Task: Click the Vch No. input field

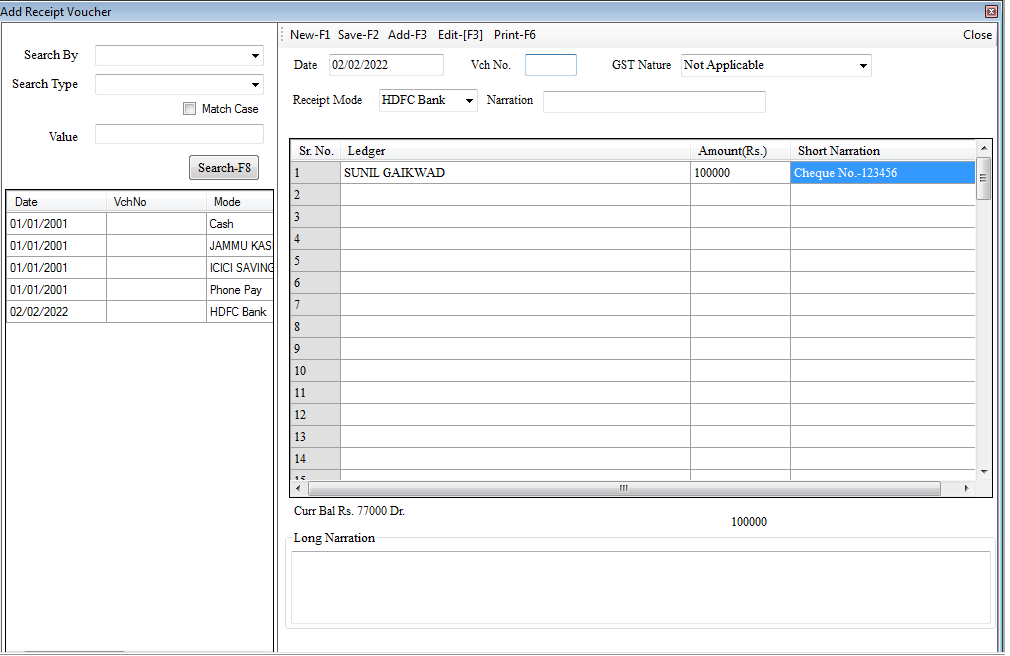Action: coord(551,65)
